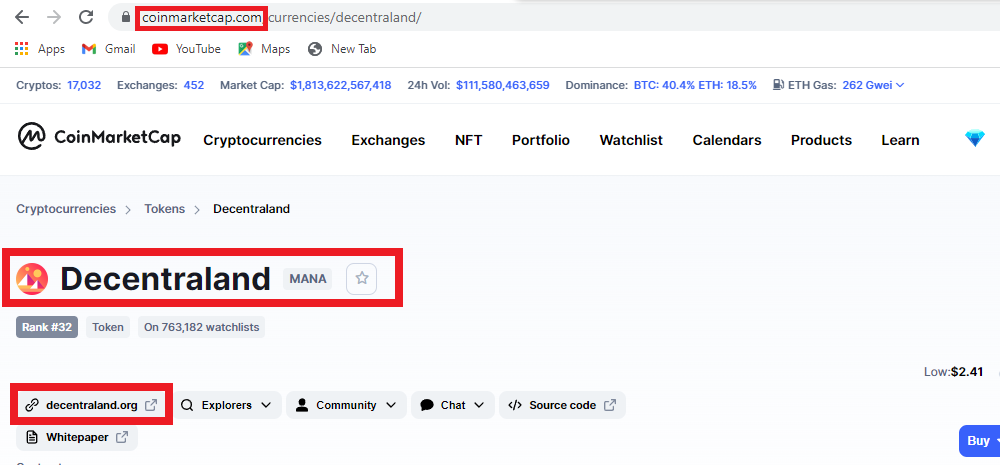Click the Decentraland heading text
The height and width of the screenshot is (465, 1000).
165,279
